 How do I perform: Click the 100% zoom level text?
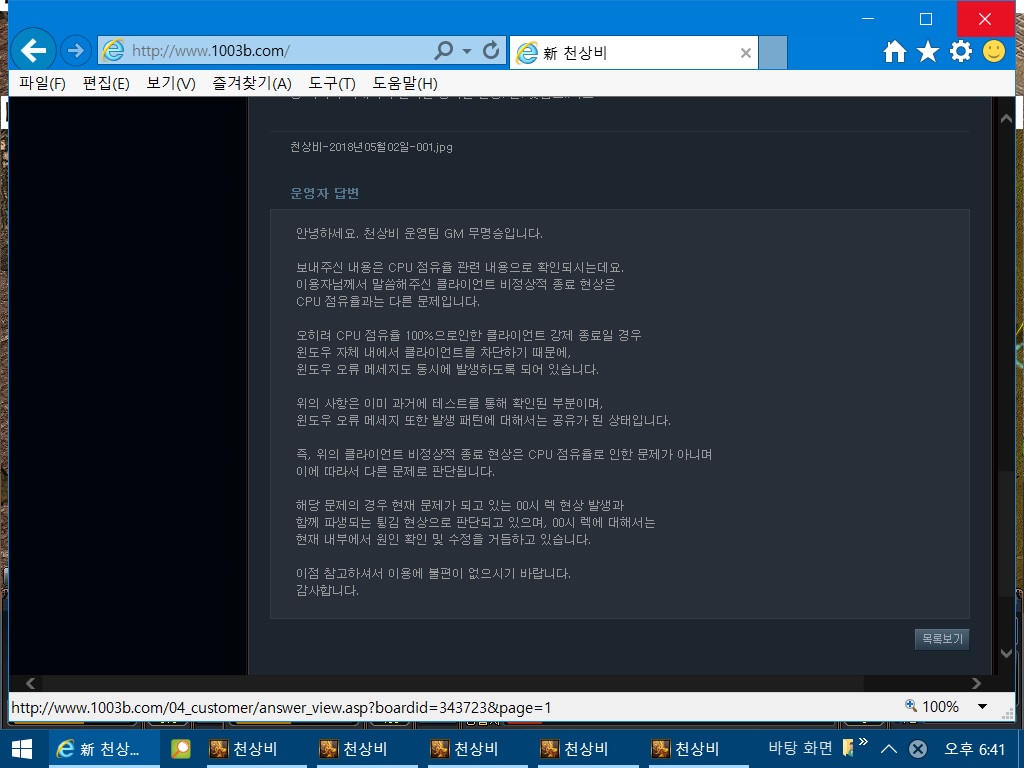(x=940, y=706)
